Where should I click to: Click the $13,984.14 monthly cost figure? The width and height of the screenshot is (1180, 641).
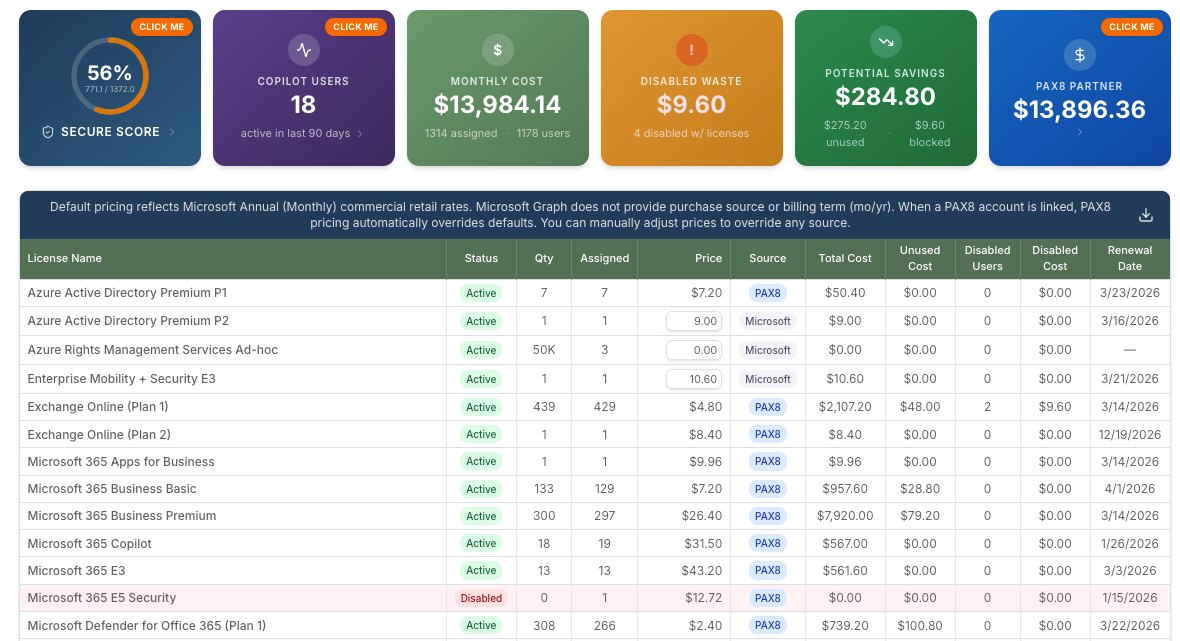click(497, 105)
